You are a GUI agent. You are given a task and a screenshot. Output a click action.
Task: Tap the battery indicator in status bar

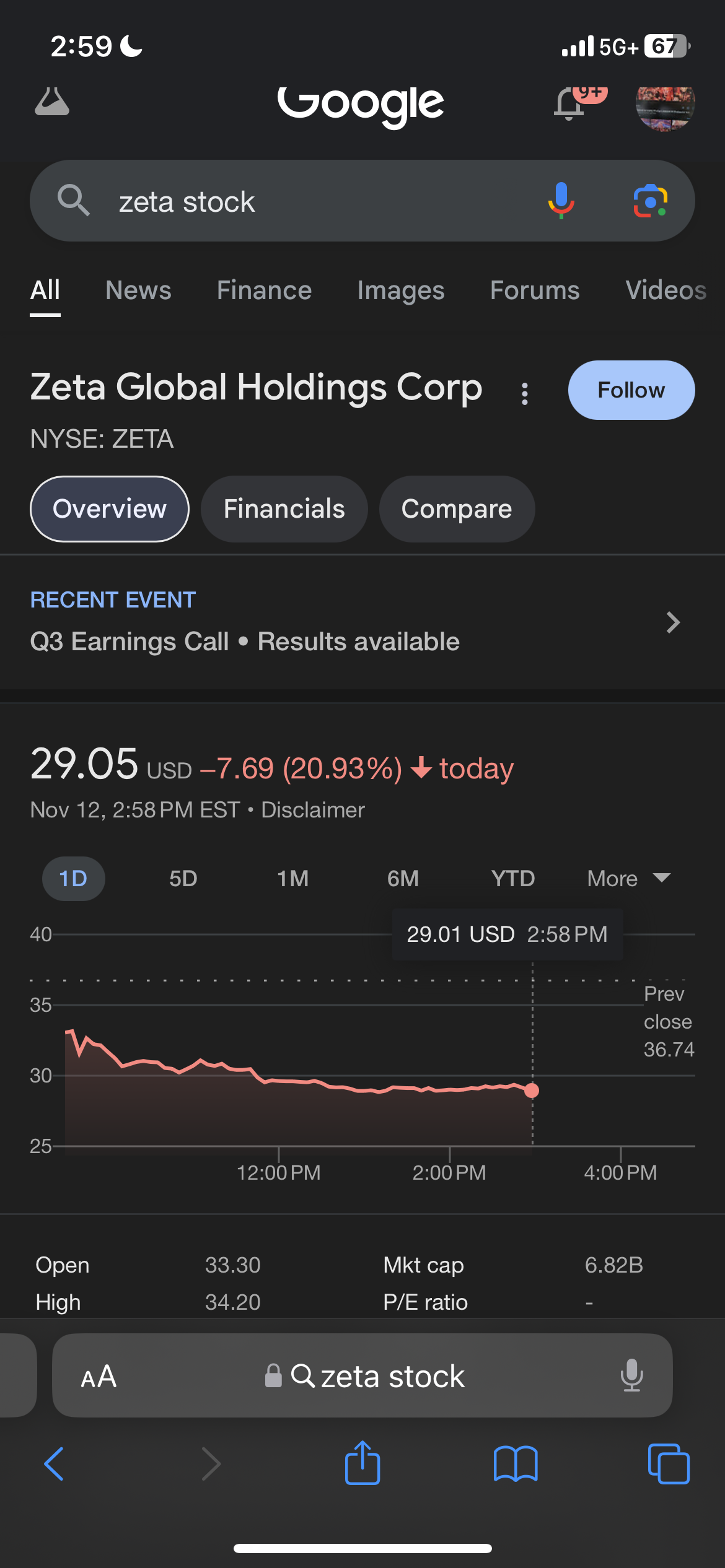point(667,46)
